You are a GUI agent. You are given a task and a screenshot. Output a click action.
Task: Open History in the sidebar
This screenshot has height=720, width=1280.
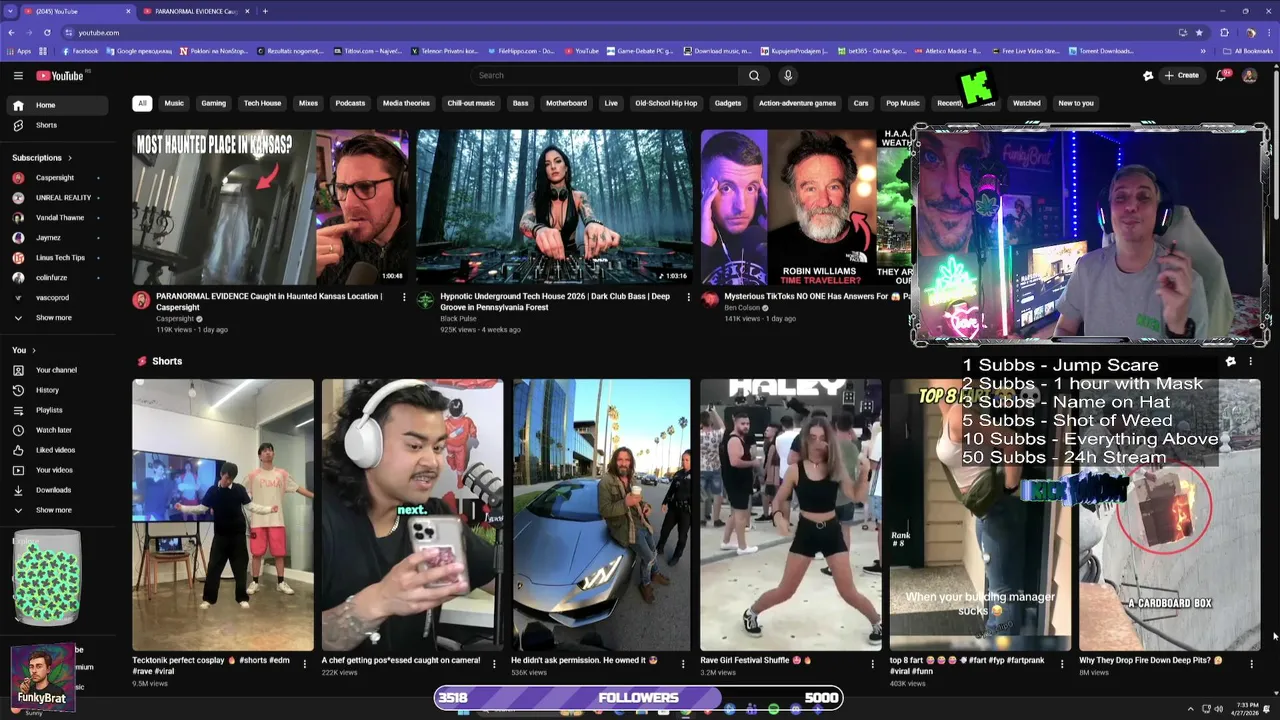[x=58, y=390]
